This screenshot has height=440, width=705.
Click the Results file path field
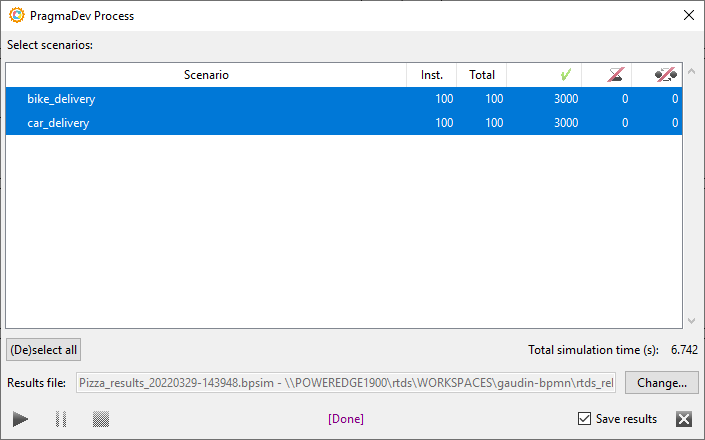click(345, 382)
